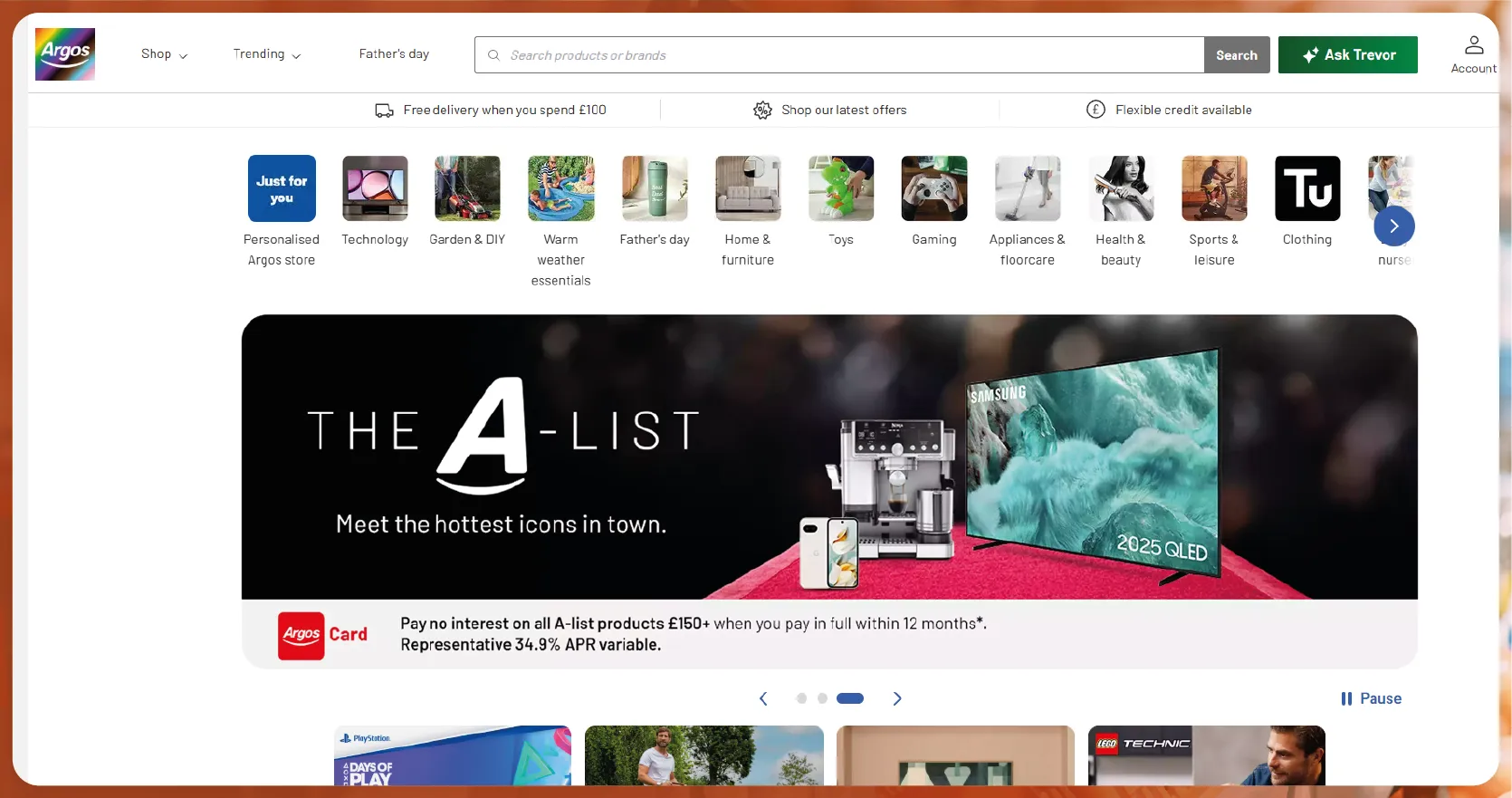Open the Gaming category icon

pos(933,188)
